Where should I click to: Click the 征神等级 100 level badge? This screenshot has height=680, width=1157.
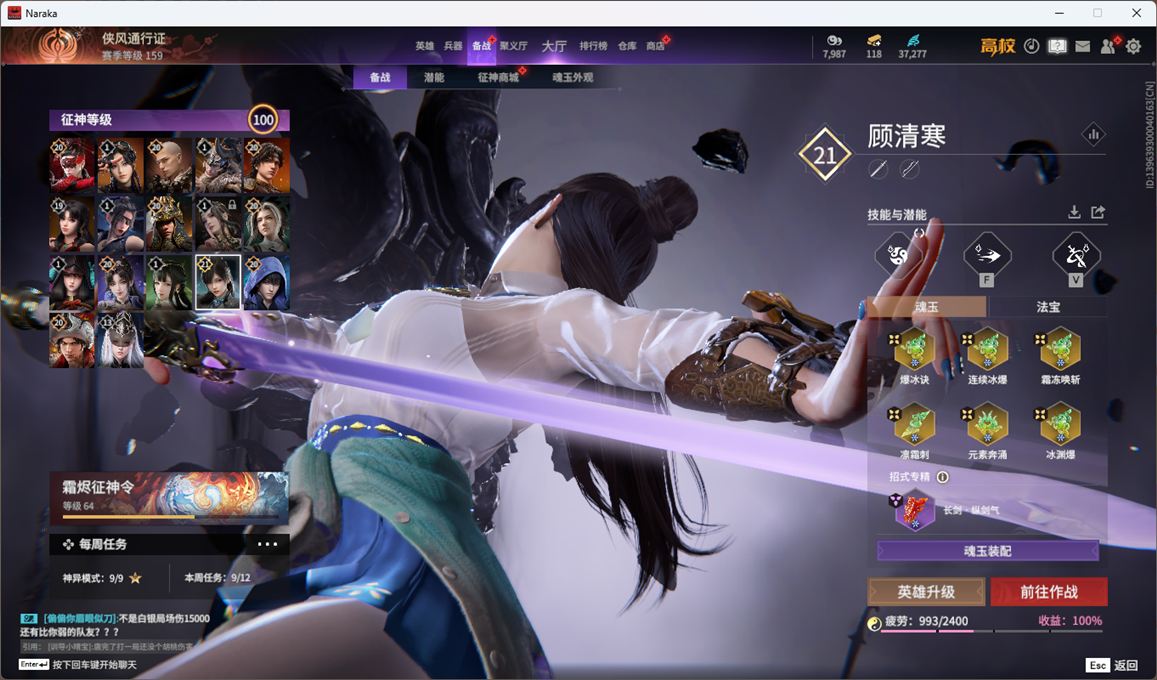click(x=263, y=119)
